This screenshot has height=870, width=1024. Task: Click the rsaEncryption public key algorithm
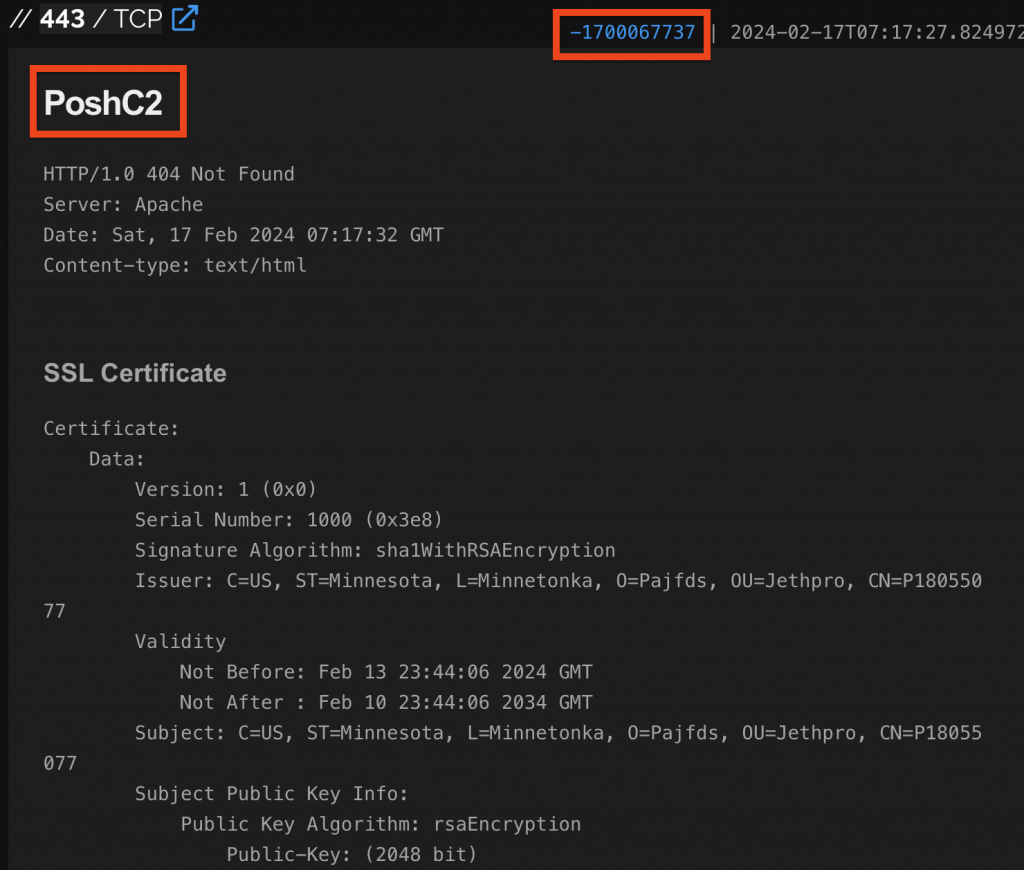coord(506,824)
